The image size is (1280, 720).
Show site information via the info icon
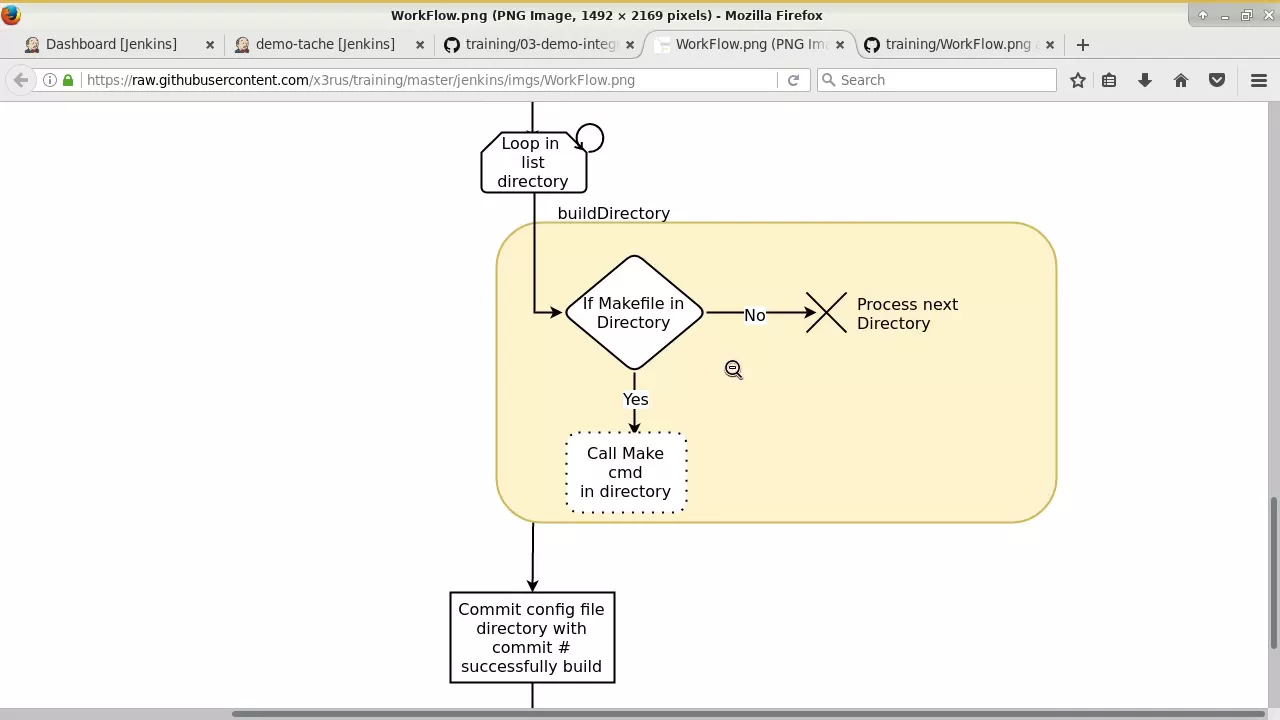tap(50, 80)
